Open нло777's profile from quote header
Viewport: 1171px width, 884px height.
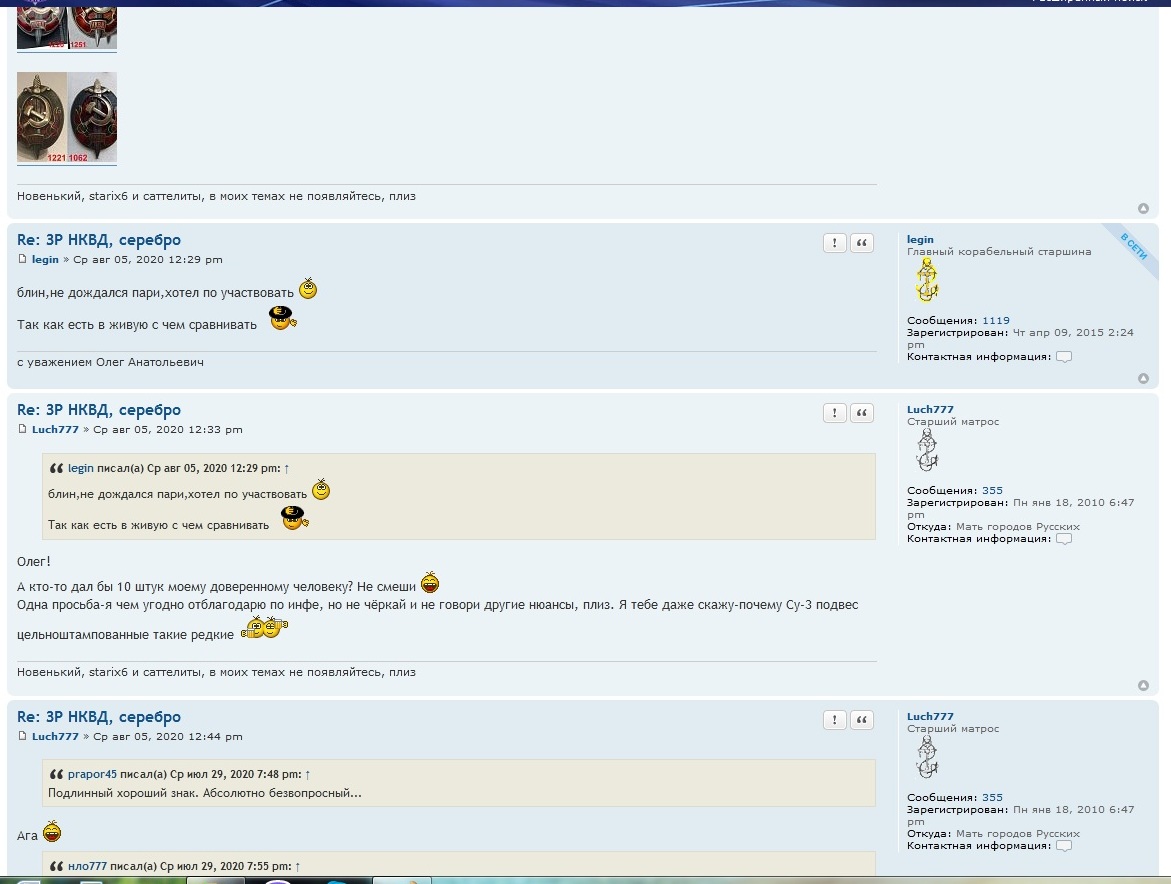coord(87,866)
